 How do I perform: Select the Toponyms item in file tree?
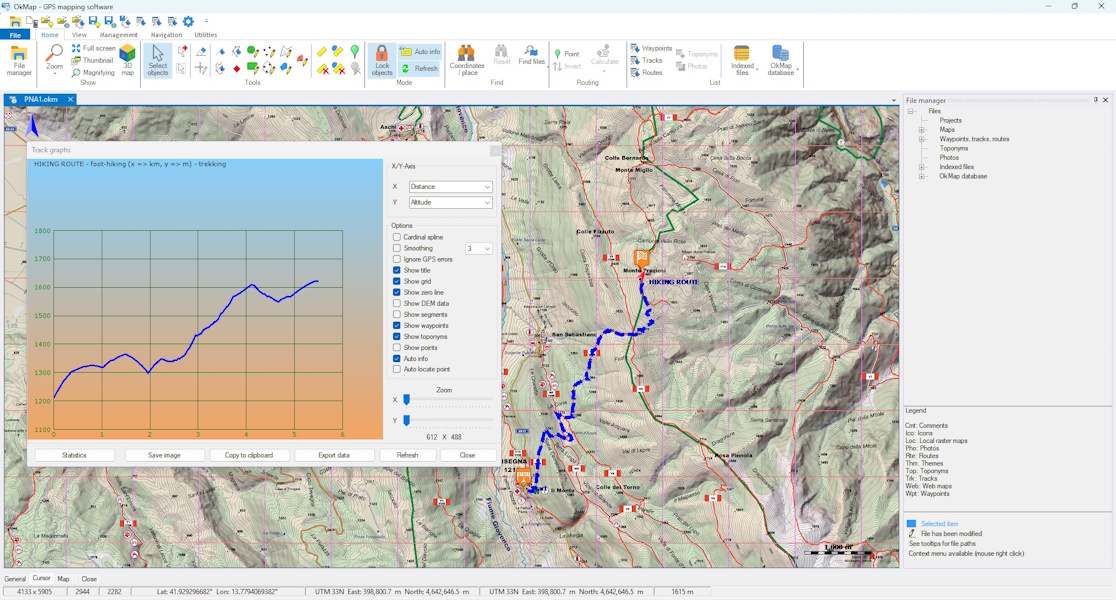954,148
